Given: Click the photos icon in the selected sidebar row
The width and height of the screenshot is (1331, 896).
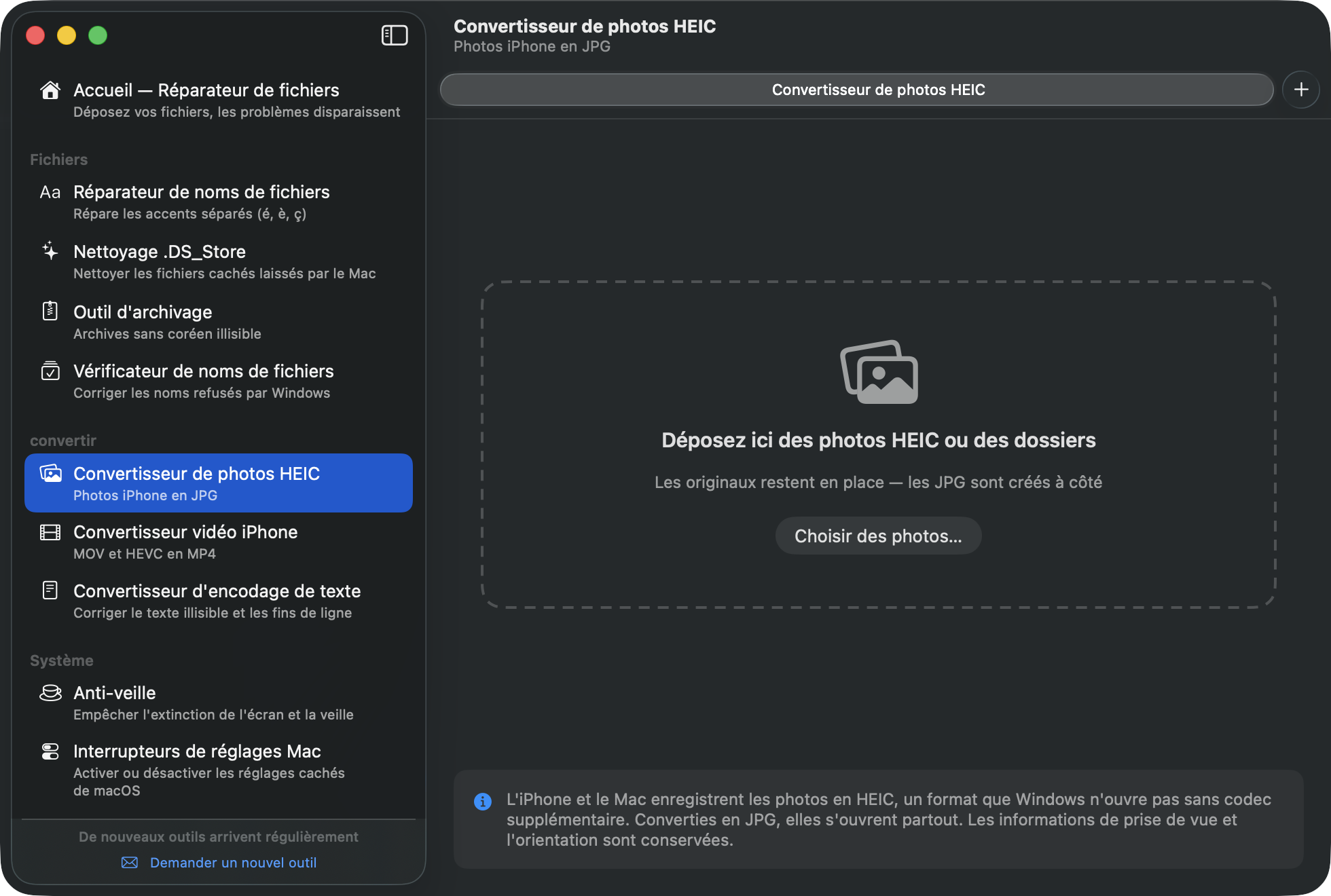Looking at the screenshot, I should [x=50, y=473].
